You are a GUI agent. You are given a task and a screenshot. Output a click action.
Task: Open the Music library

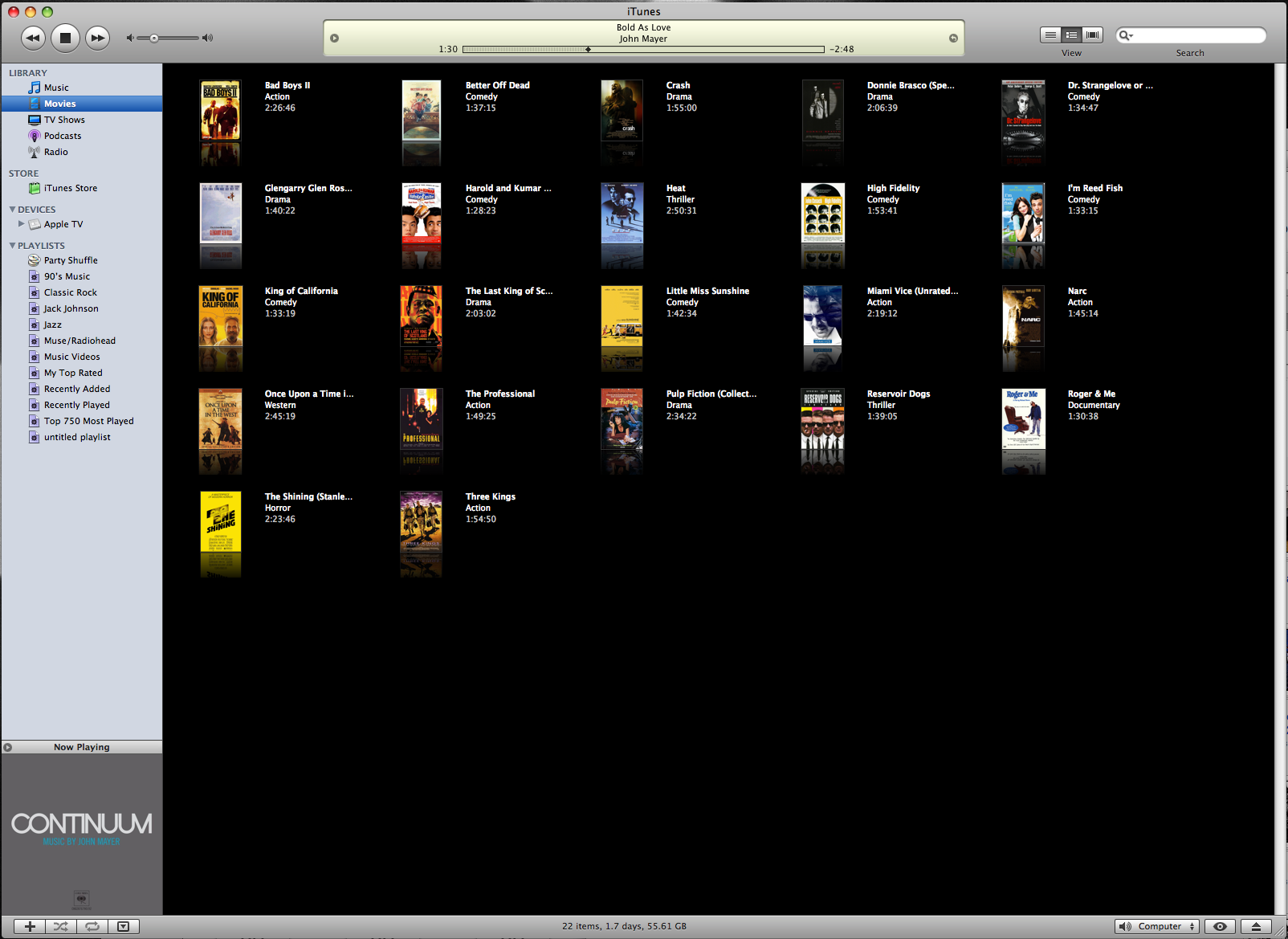pyautogui.click(x=56, y=88)
